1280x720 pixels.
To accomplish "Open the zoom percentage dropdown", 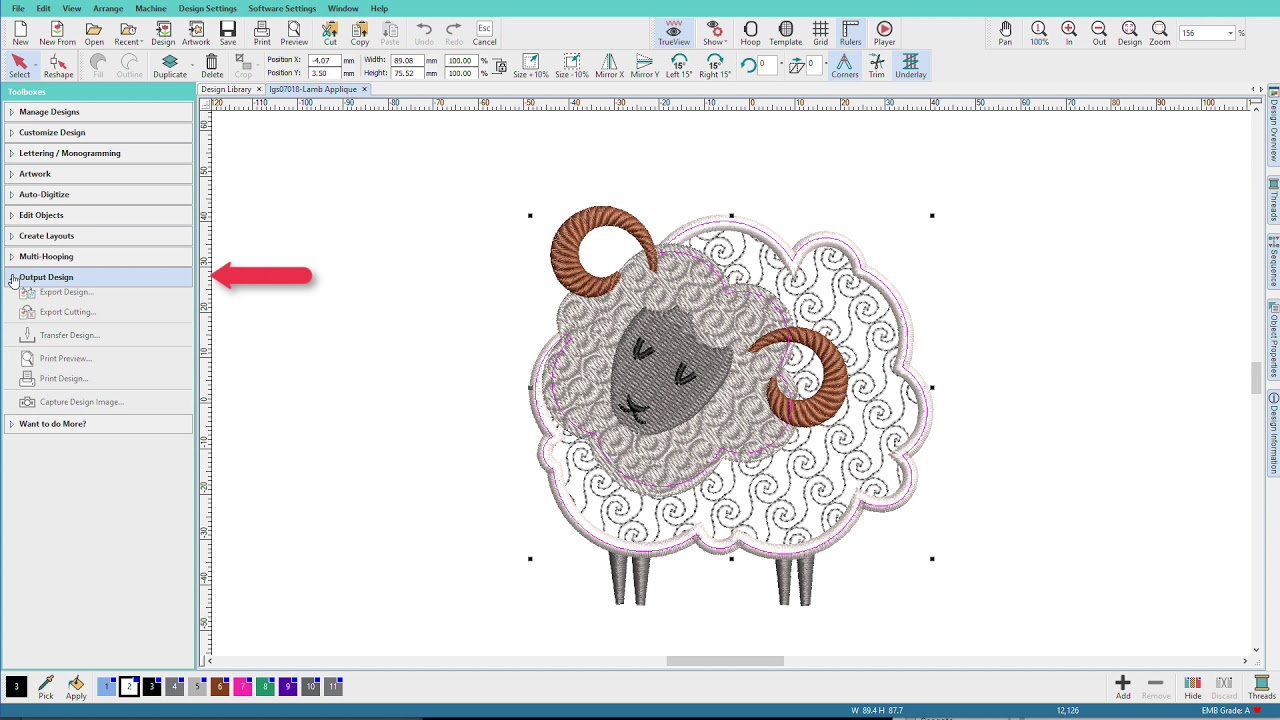I will [x=1231, y=33].
